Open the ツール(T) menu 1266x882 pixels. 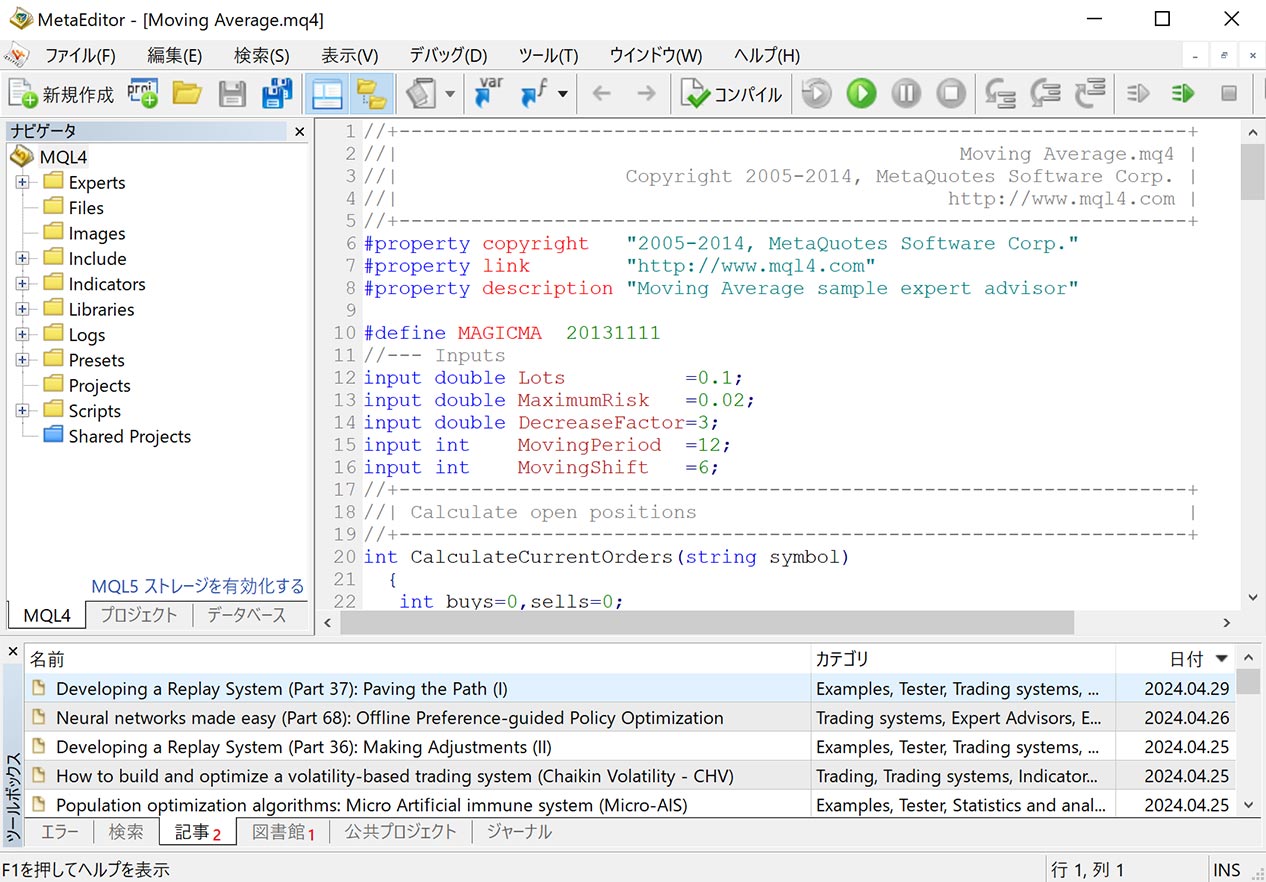pyautogui.click(x=548, y=55)
